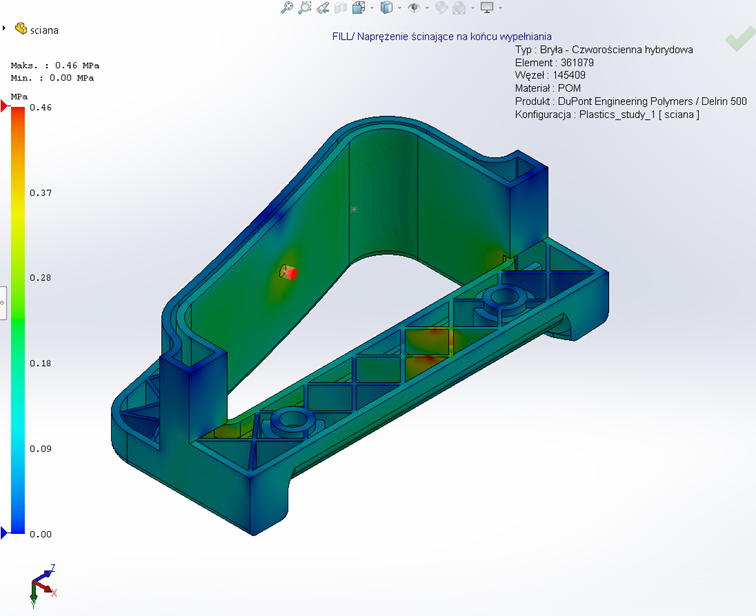Select the Zoom to Area tool
The height and width of the screenshot is (616, 756).
(x=305, y=8)
